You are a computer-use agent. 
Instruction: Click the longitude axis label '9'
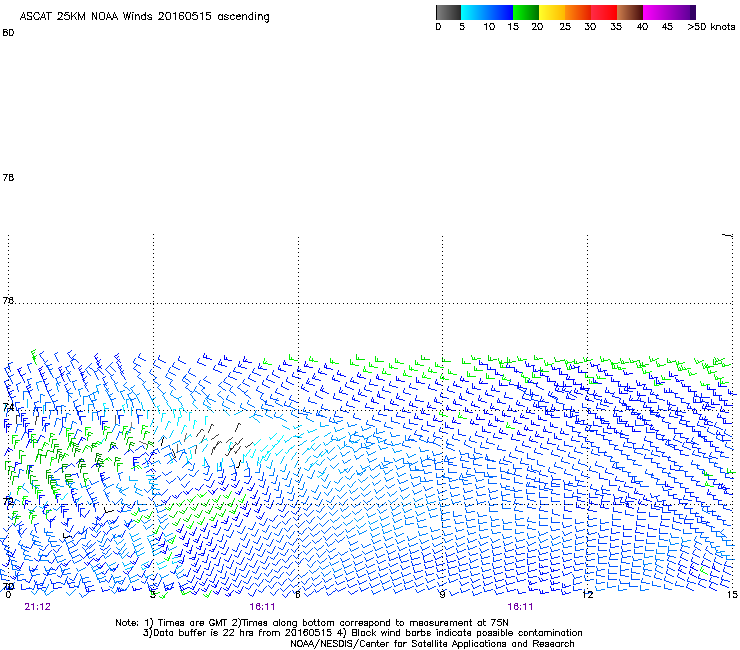click(x=442, y=594)
